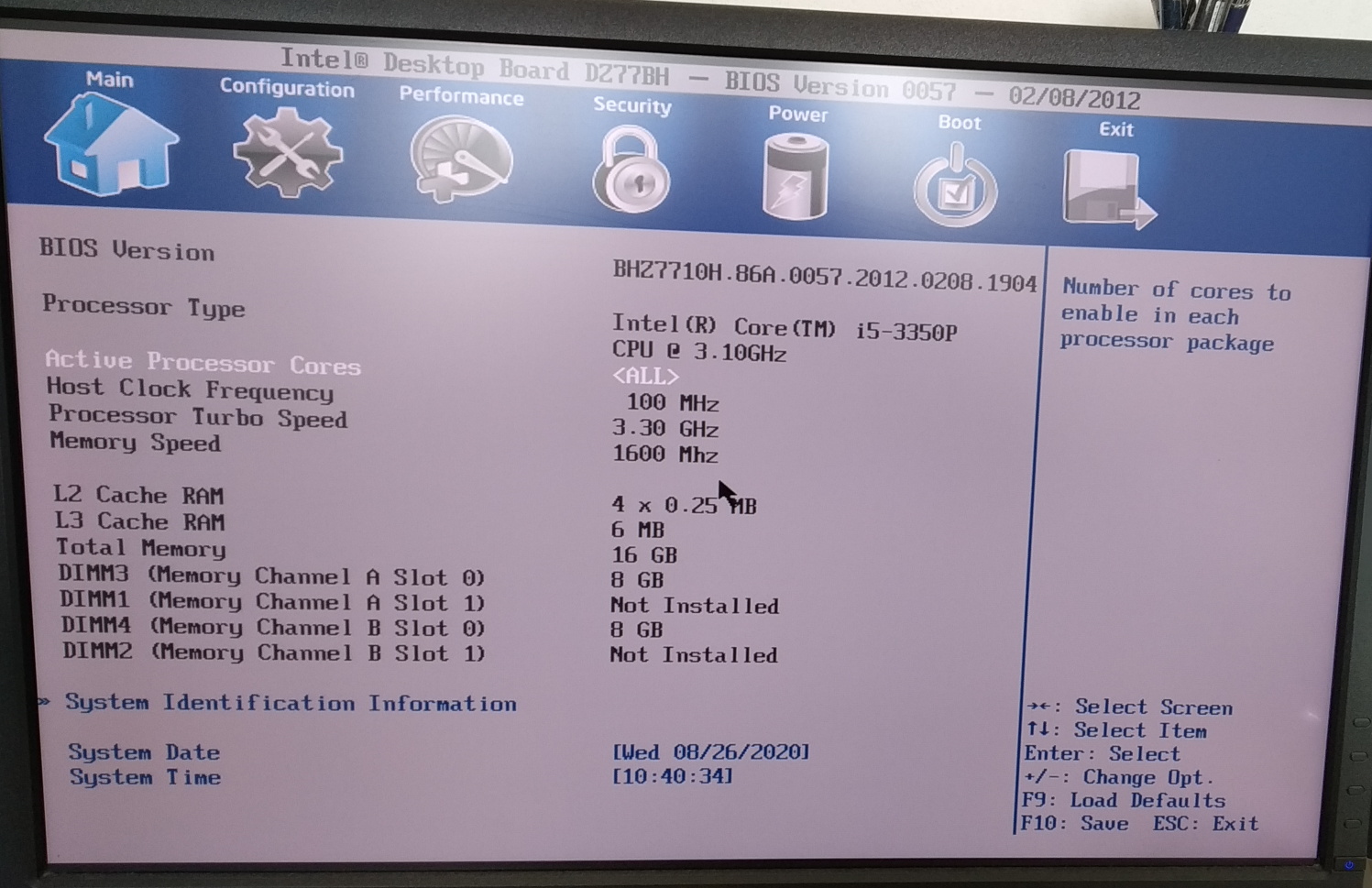Open the Configuration wrench icon

coord(287,154)
